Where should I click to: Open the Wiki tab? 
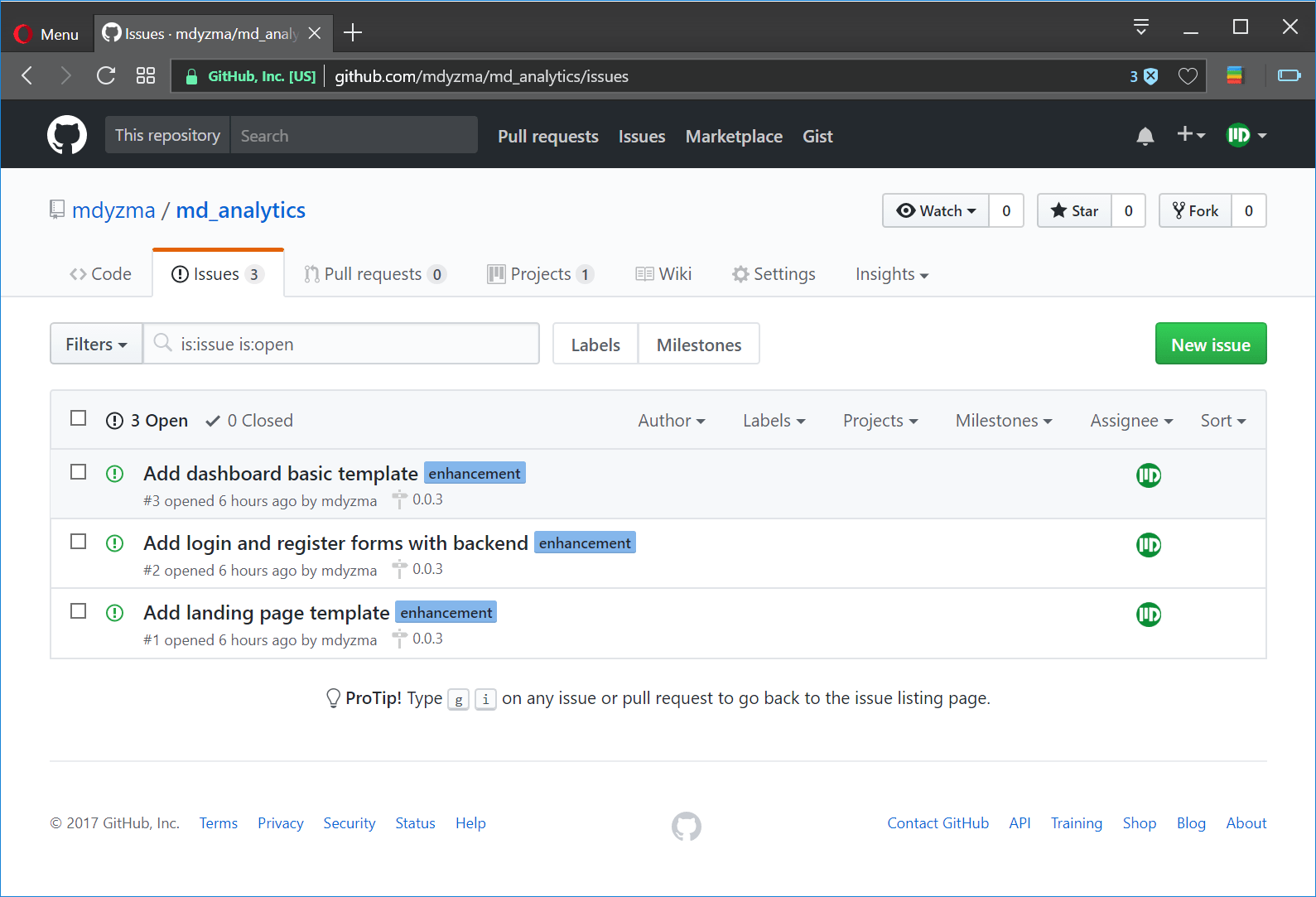tap(663, 274)
